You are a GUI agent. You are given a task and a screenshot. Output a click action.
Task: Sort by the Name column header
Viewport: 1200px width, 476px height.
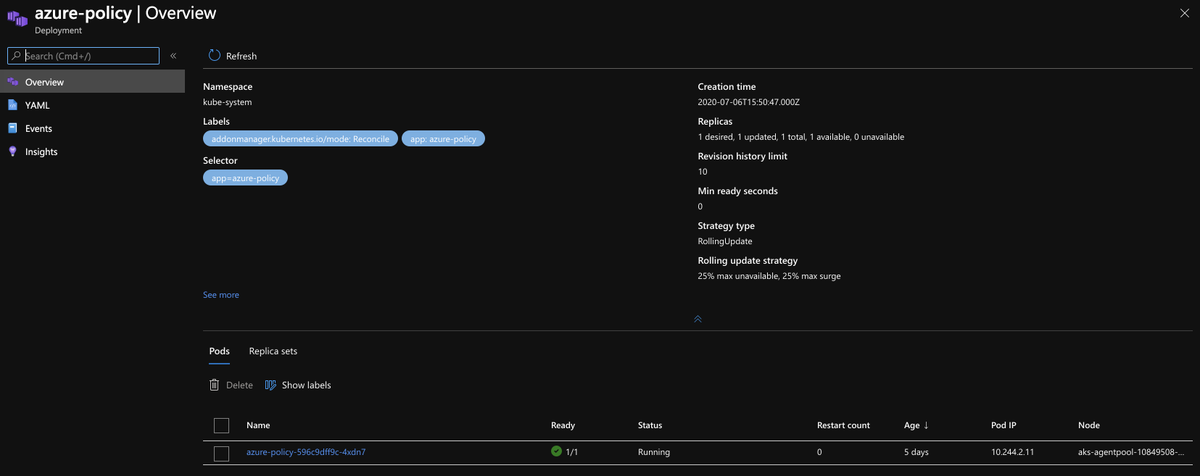258,425
